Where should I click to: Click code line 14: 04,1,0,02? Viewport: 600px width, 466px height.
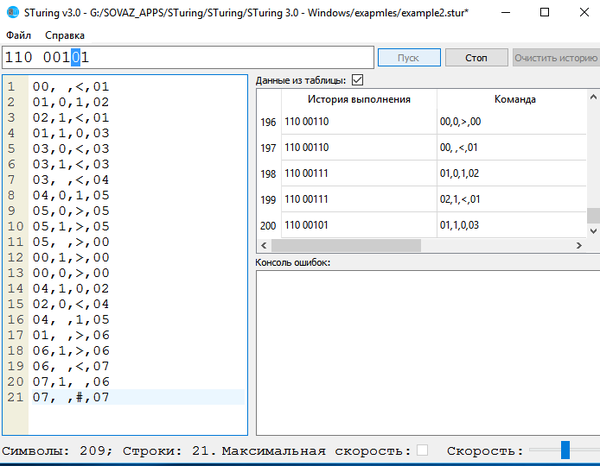[x=71, y=288]
